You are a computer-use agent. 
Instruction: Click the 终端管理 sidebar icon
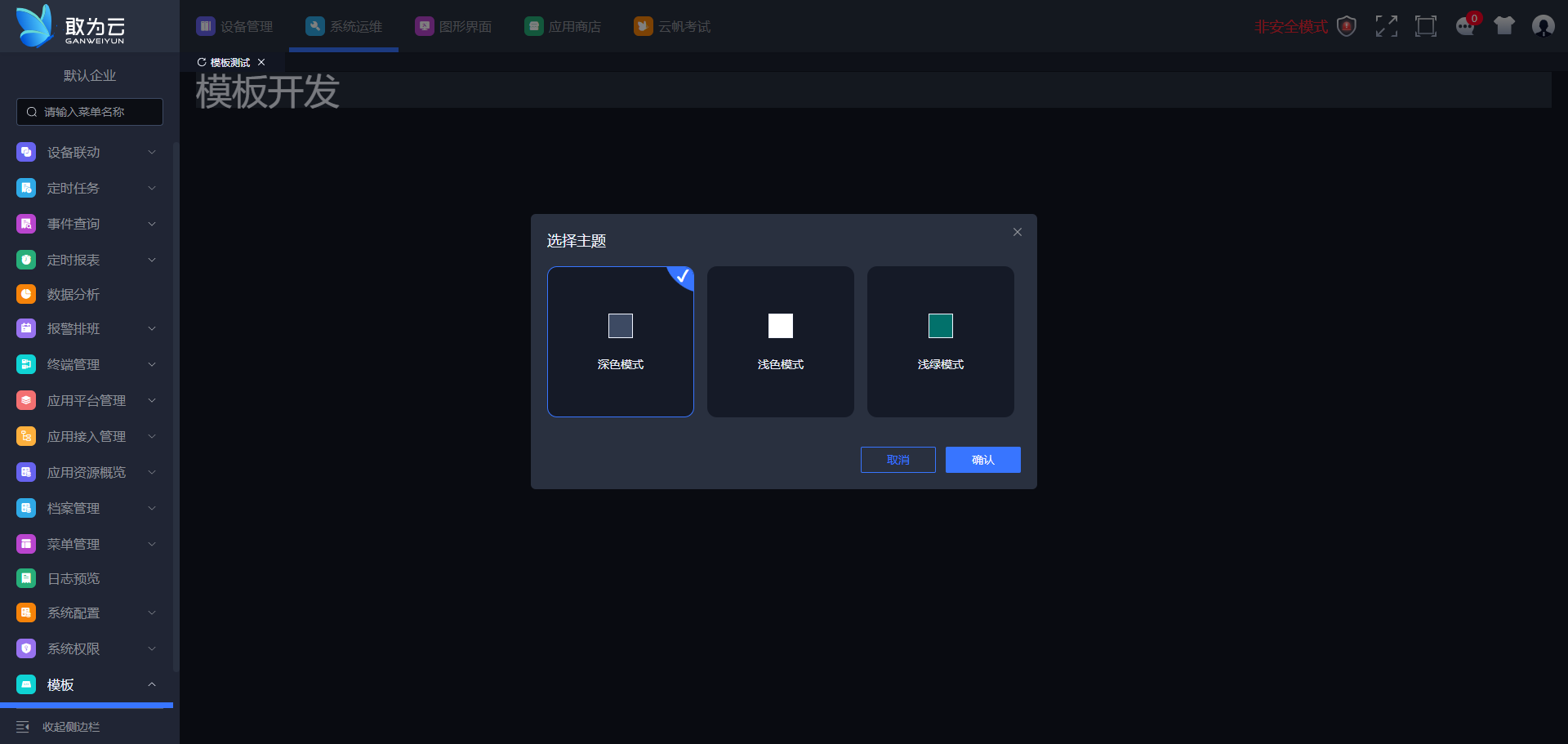[26, 364]
